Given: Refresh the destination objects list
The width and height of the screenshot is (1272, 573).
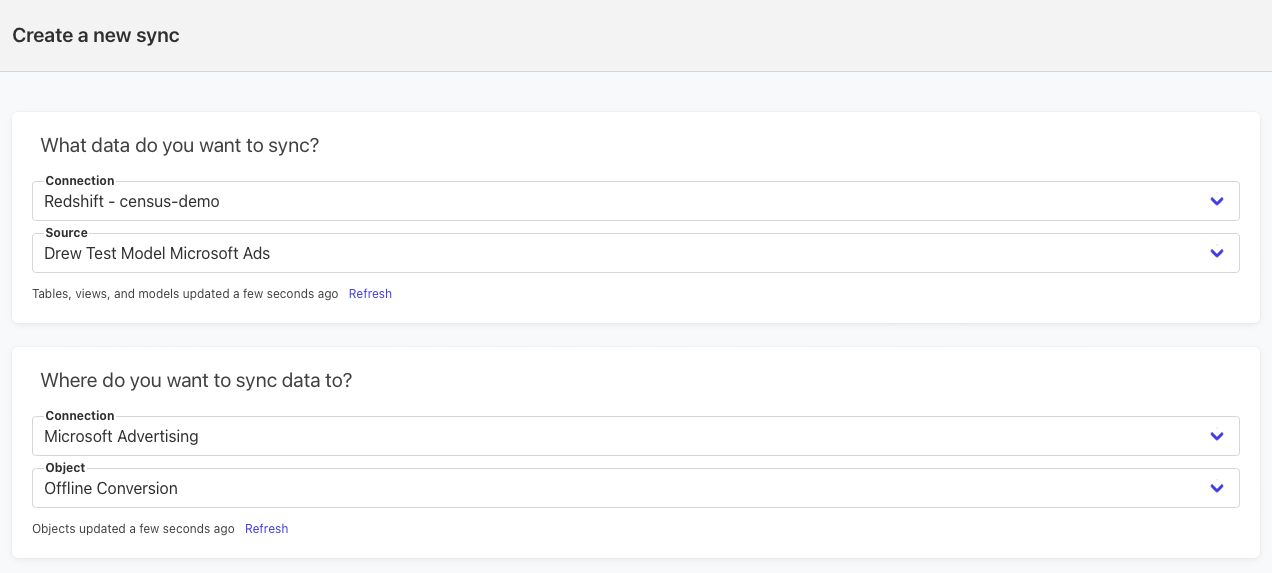Looking at the screenshot, I should pos(266,529).
